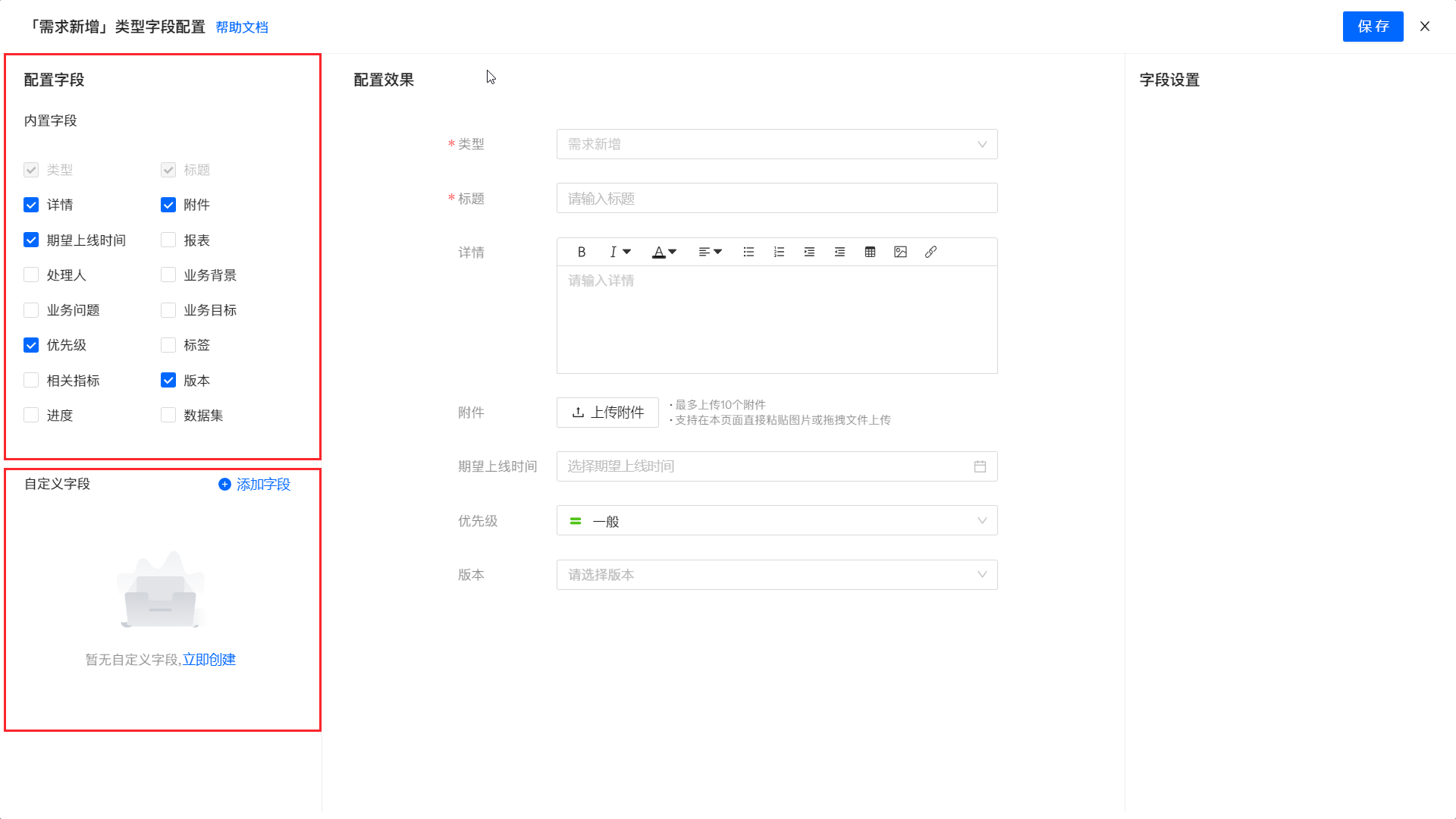Image resolution: width=1456 pixels, height=819 pixels.
Task: Open the 帮助文档 link
Action: coord(242,27)
